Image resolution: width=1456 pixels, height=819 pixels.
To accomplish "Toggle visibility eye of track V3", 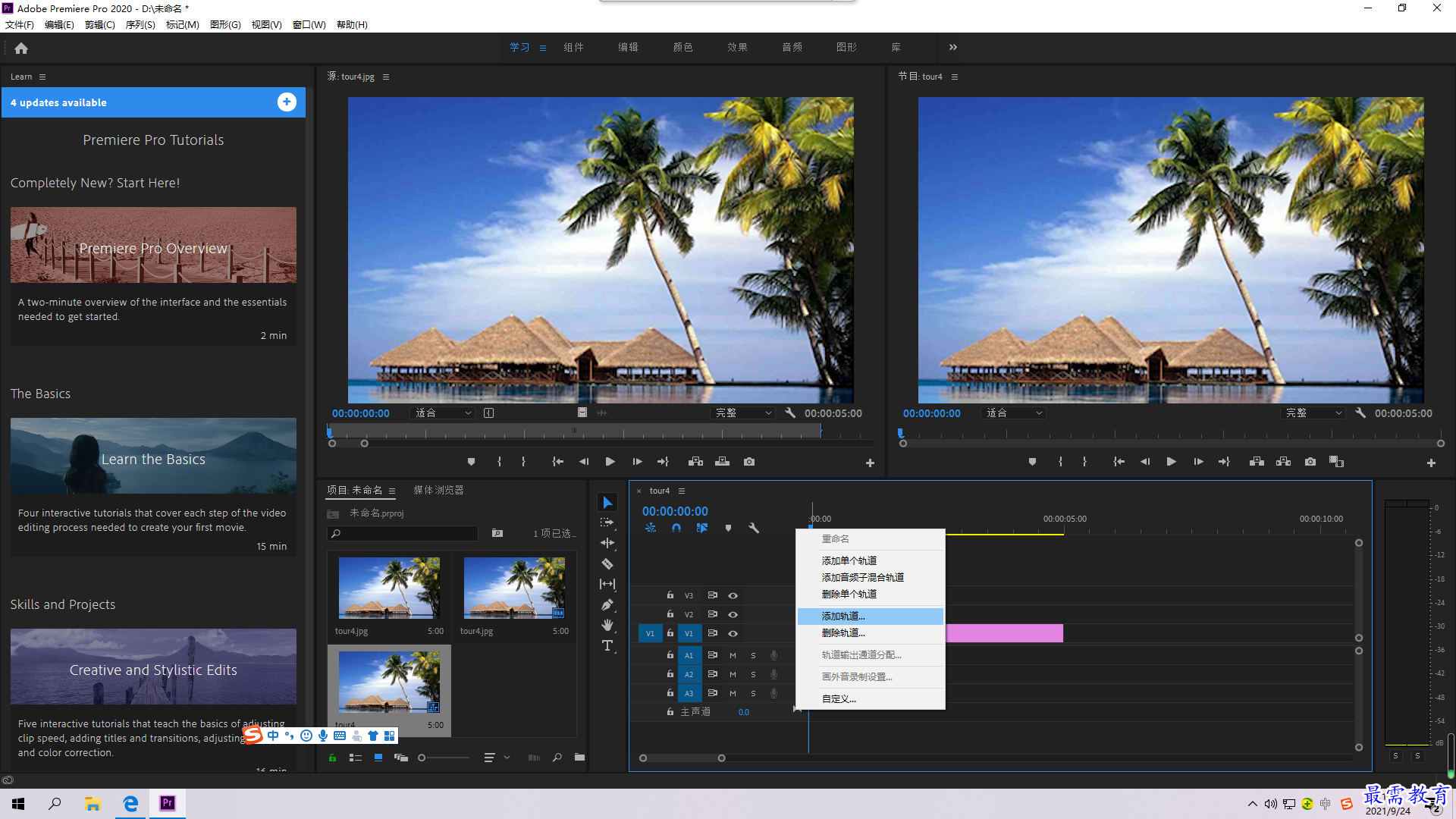I will click(733, 595).
